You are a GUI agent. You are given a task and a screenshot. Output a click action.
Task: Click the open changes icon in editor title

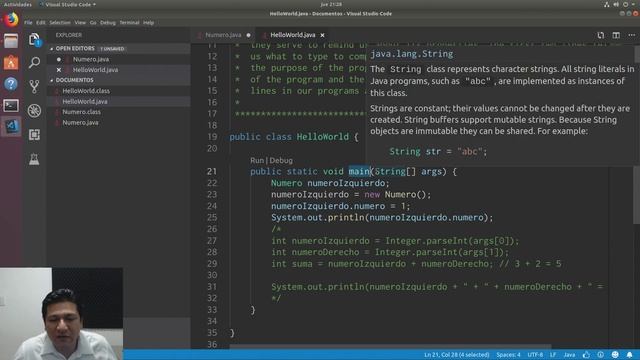tap(600, 35)
